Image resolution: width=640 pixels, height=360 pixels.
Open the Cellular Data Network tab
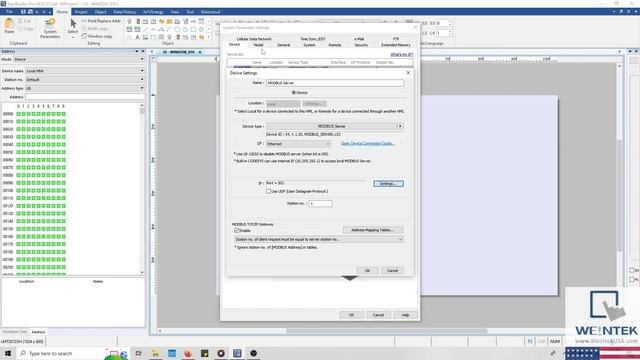click(x=254, y=39)
